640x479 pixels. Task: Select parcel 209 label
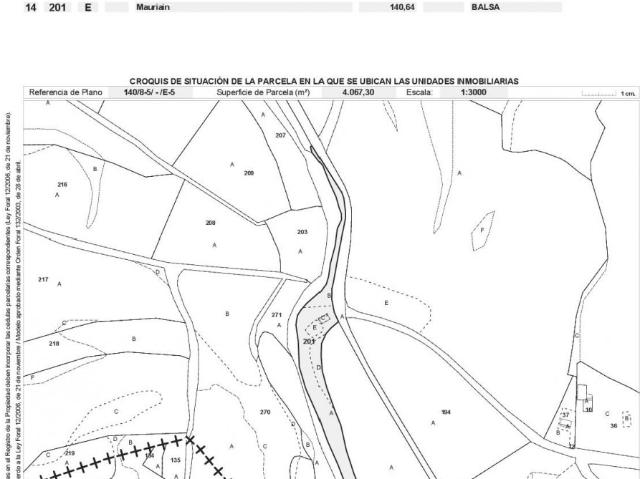pyautogui.click(x=249, y=173)
